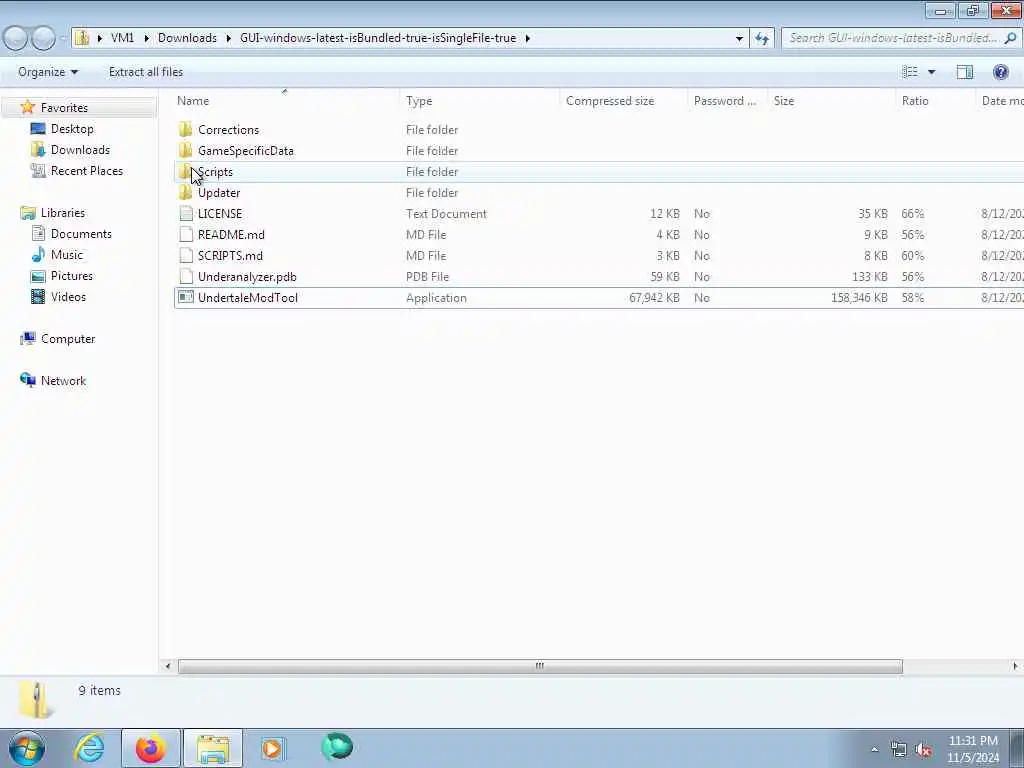The width and height of the screenshot is (1024, 768).
Task: Open Firefox from the taskbar
Action: (150, 748)
